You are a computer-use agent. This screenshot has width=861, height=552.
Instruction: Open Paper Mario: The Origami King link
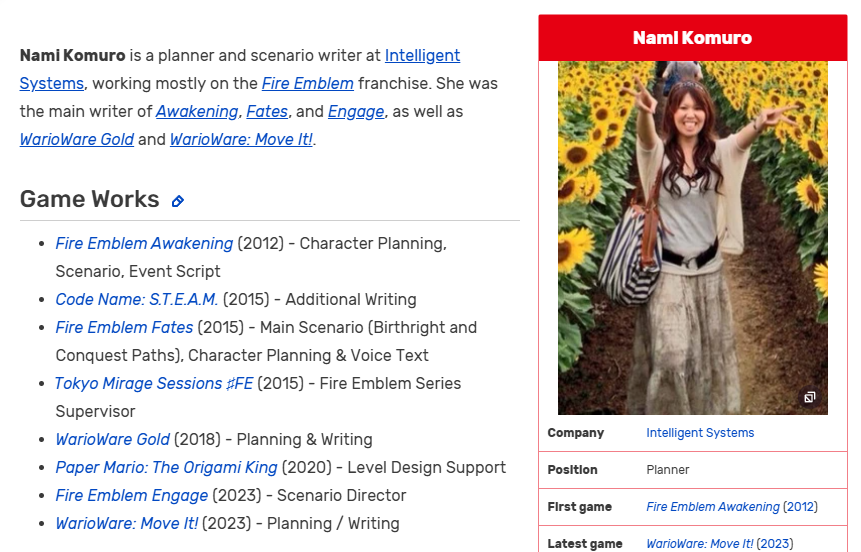click(x=166, y=467)
